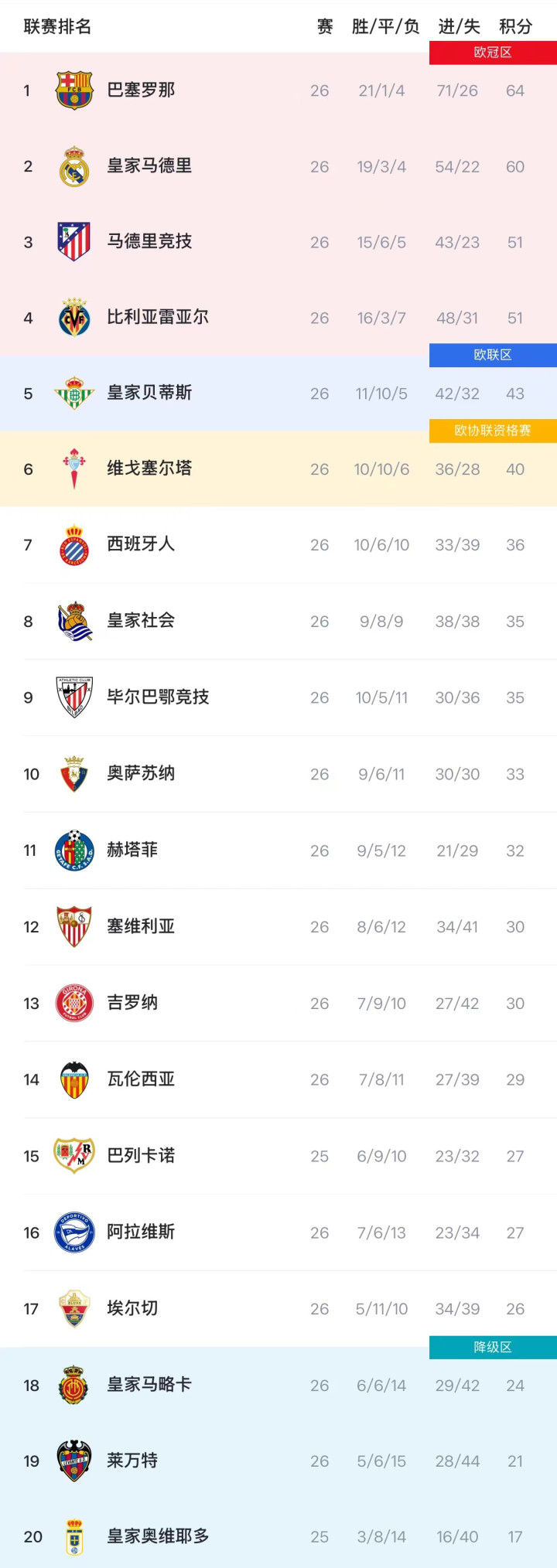
Task: Tap the Valencia bat crest
Action: coord(74,1079)
